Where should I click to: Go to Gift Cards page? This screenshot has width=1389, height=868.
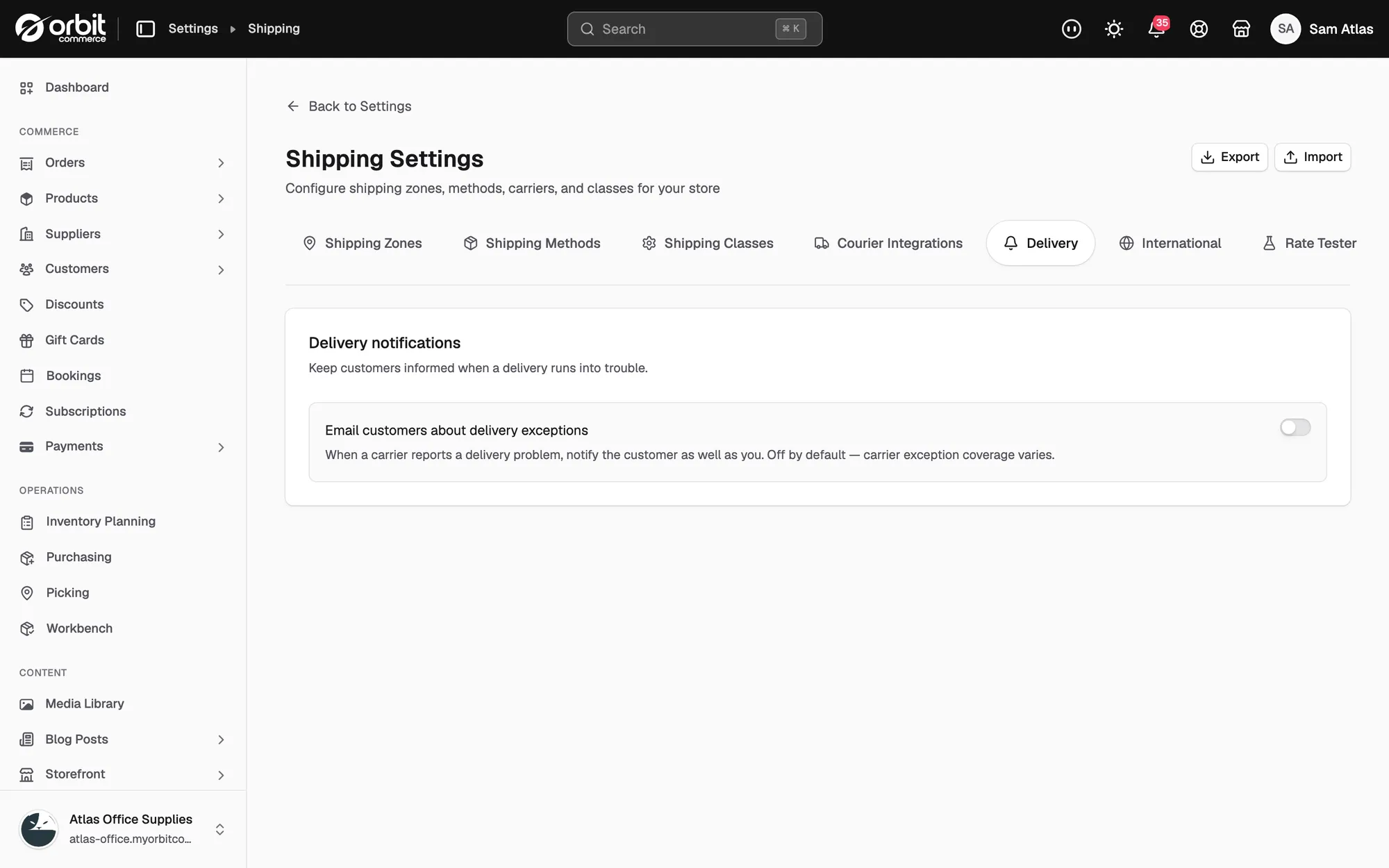[x=74, y=340]
